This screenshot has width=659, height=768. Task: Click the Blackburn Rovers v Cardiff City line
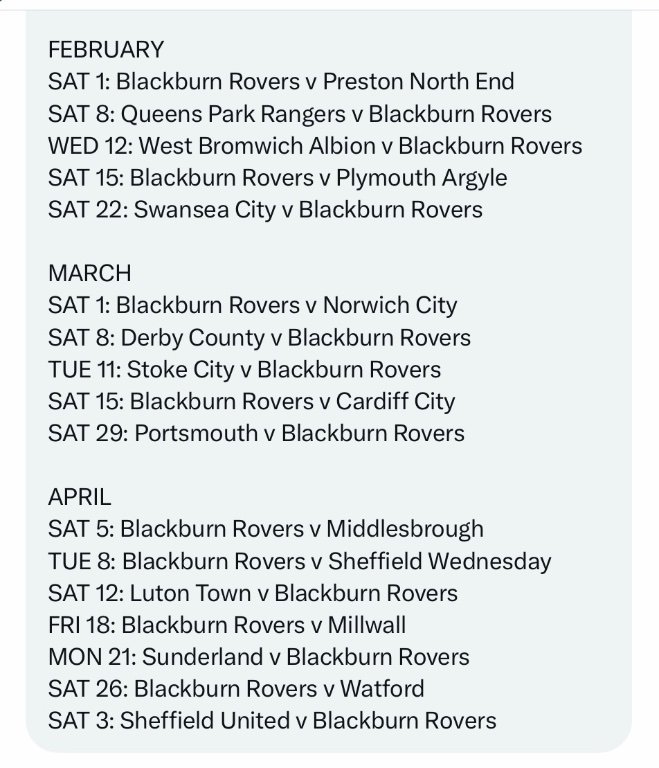tap(251, 401)
